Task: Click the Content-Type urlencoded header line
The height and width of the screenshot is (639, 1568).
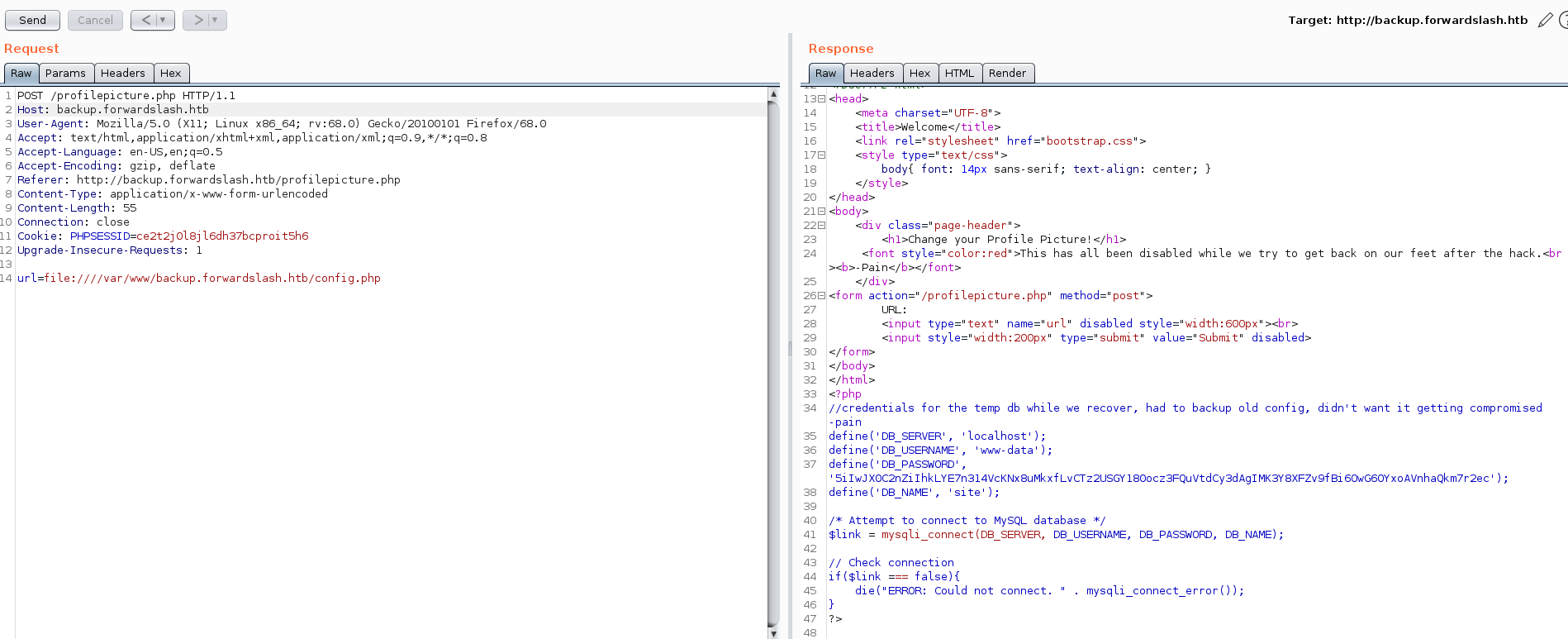Action: pyautogui.click(x=173, y=193)
